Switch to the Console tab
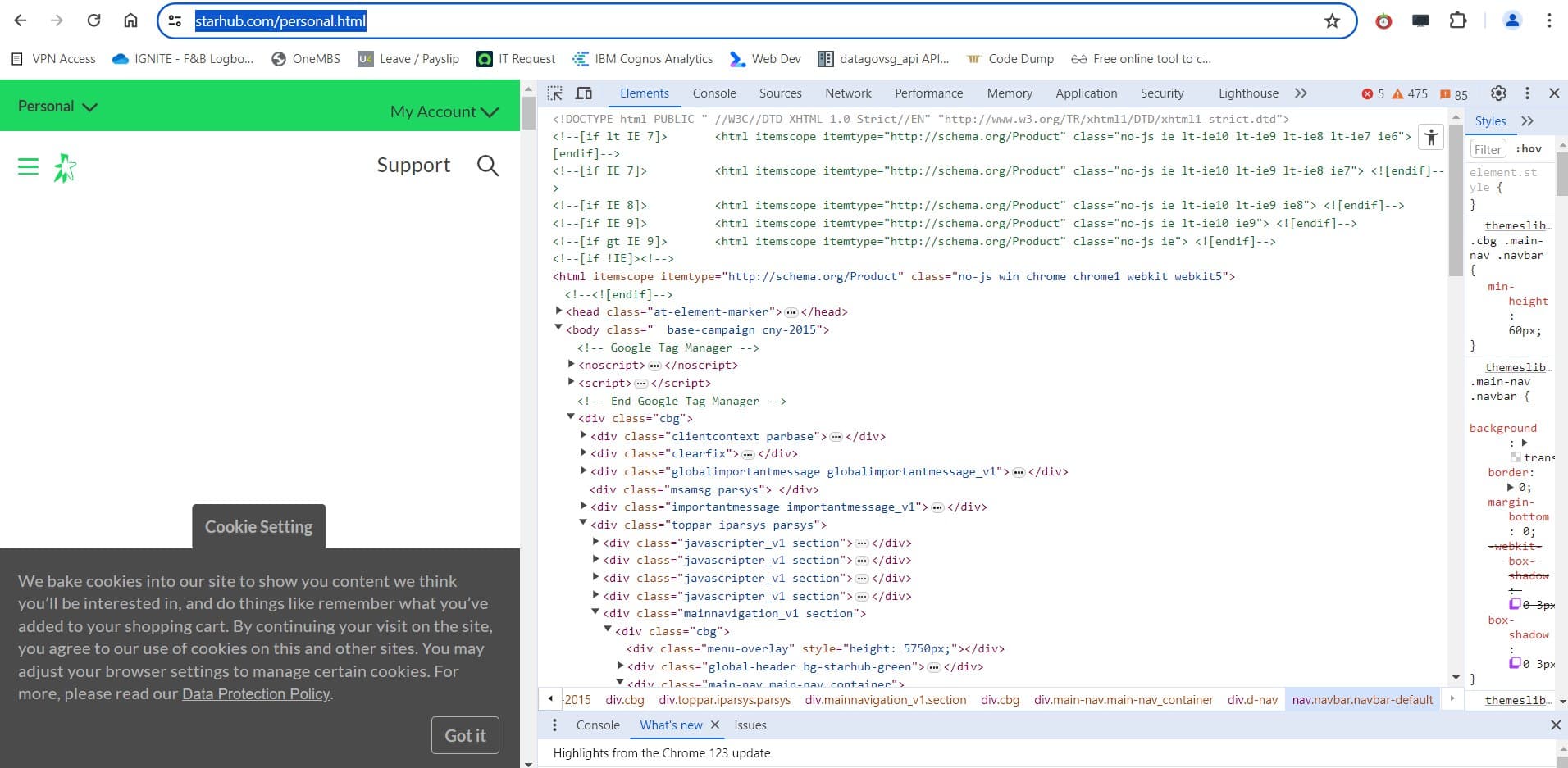The image size is (1568, 768). point(714,93)
